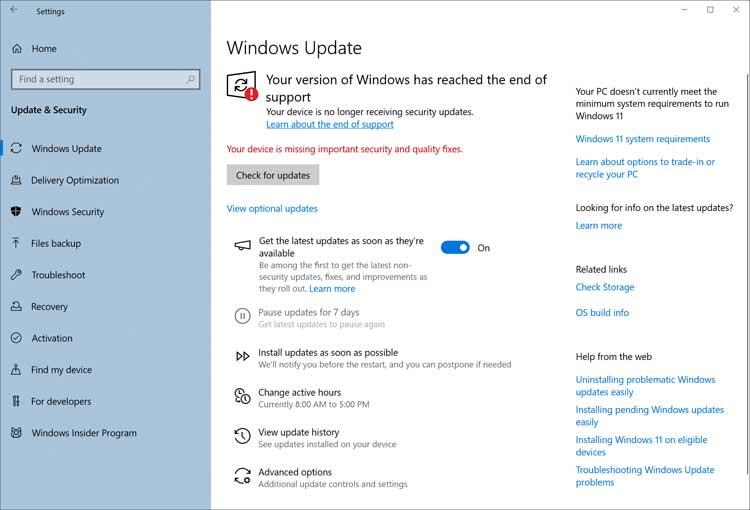750x510 pixels.
Task: Click the Windows Update sync arrows sidebar icon
Action: point(16,148)
